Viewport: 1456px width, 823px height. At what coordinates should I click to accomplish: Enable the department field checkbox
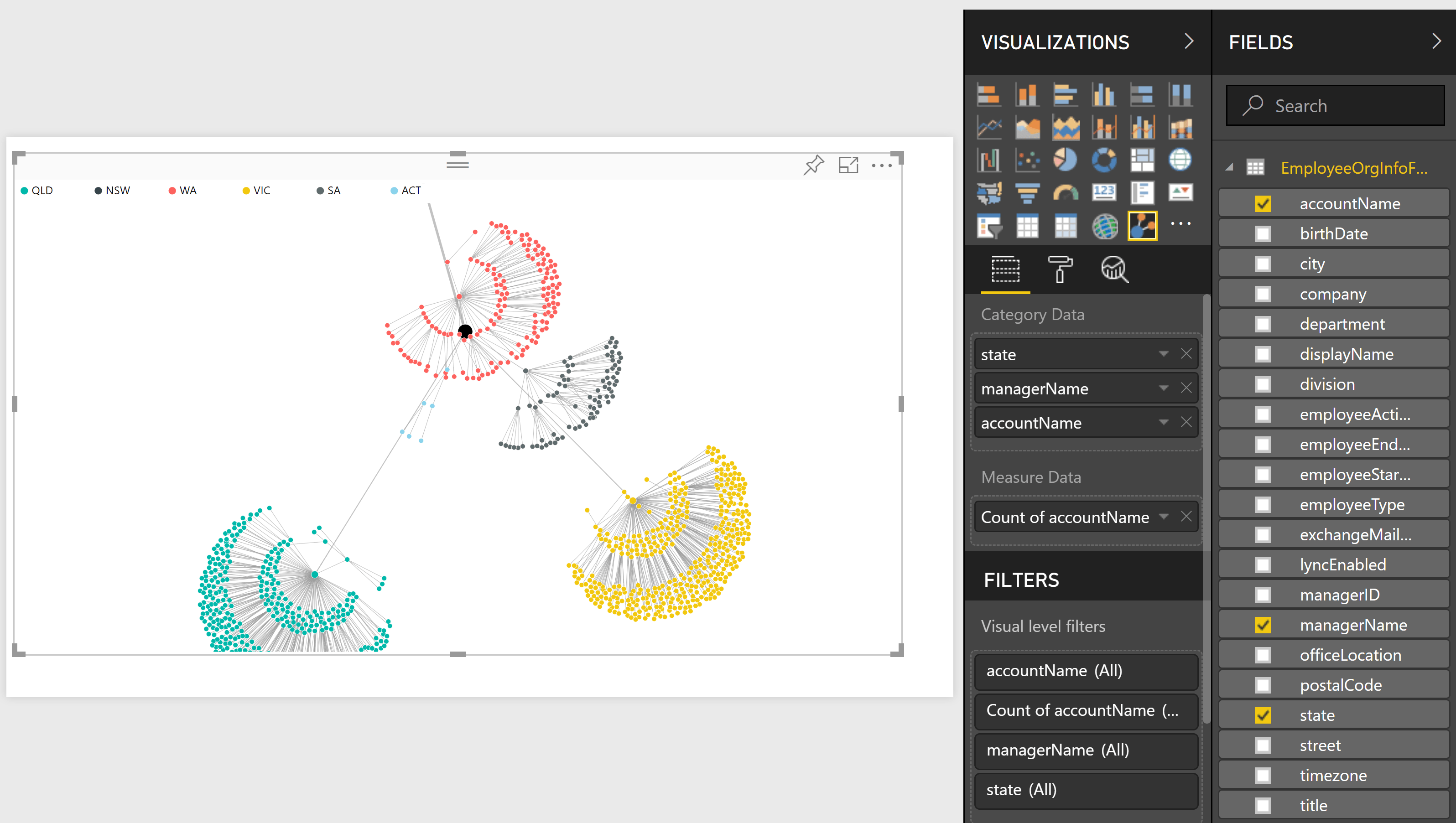1263,325
